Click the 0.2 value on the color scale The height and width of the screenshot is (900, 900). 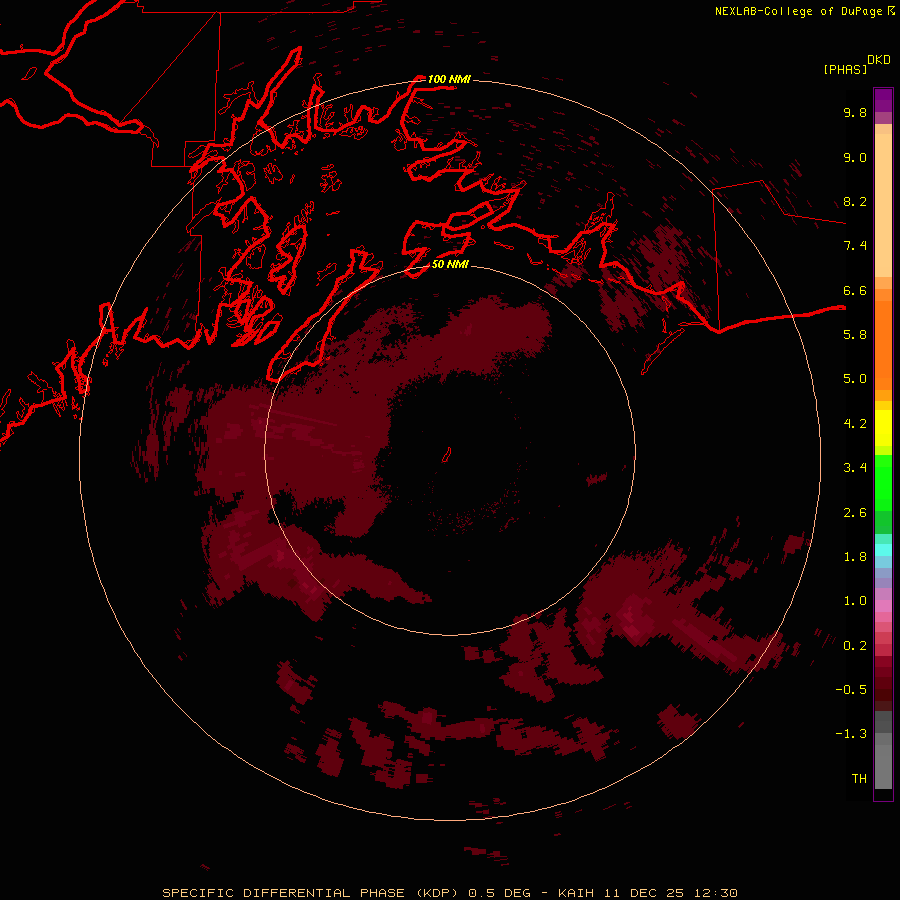click(855, 646)
